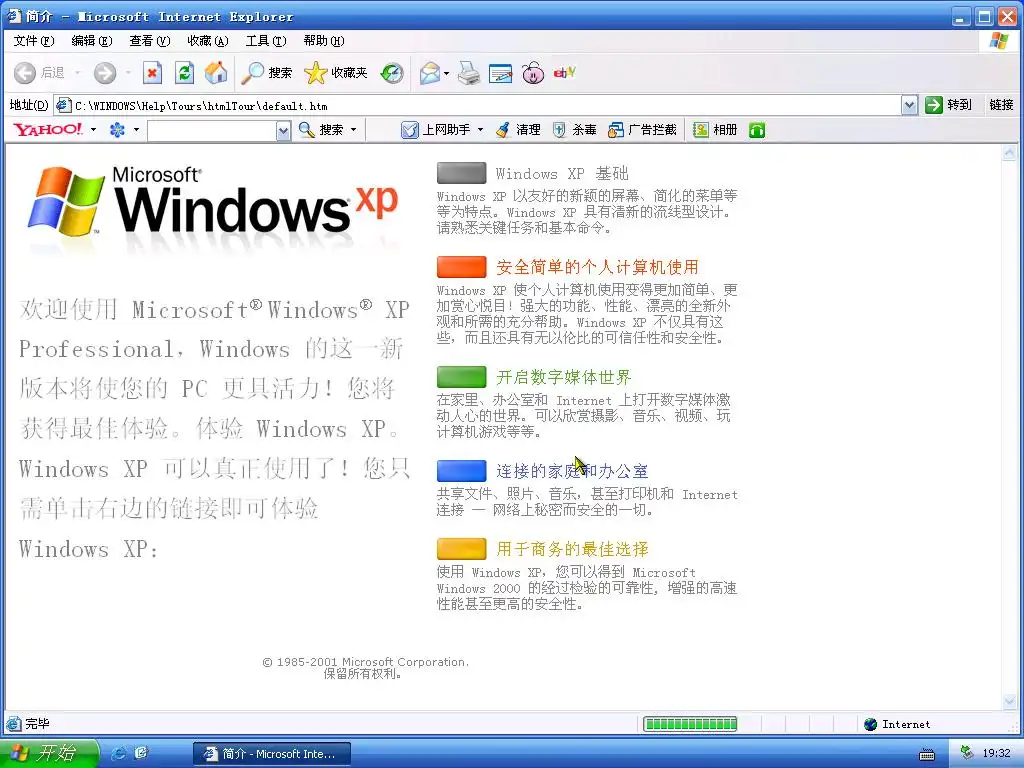Click the orange swatch beside 安全简单的个人计算机使用
1024x768 pixels.
tap(462, 267)
